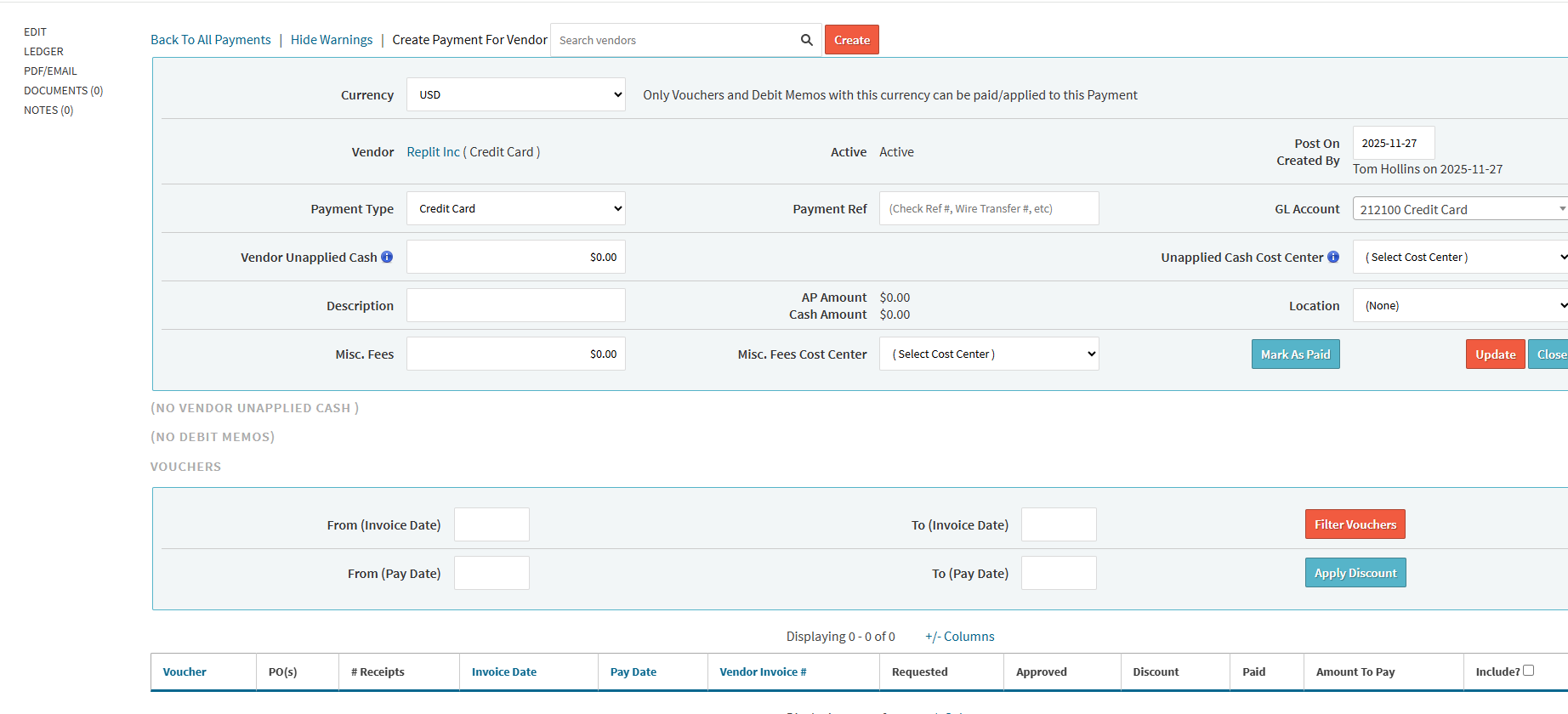Open the +/- Columns link

point(959,637)
